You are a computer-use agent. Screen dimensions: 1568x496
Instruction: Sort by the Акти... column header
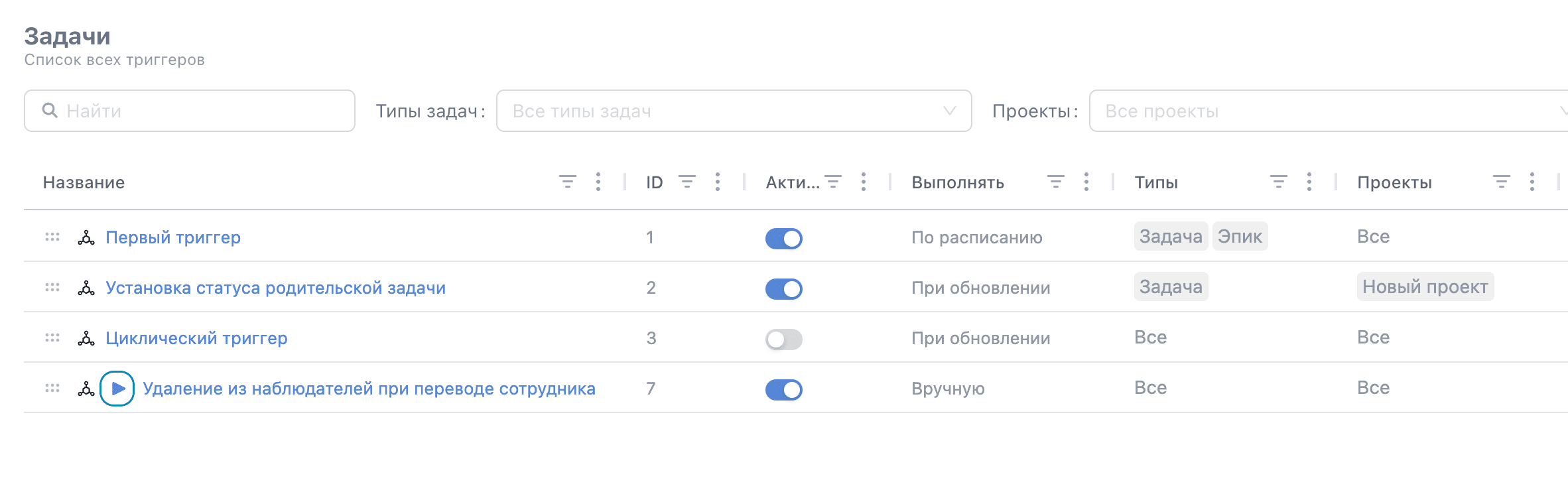(793, 182)
